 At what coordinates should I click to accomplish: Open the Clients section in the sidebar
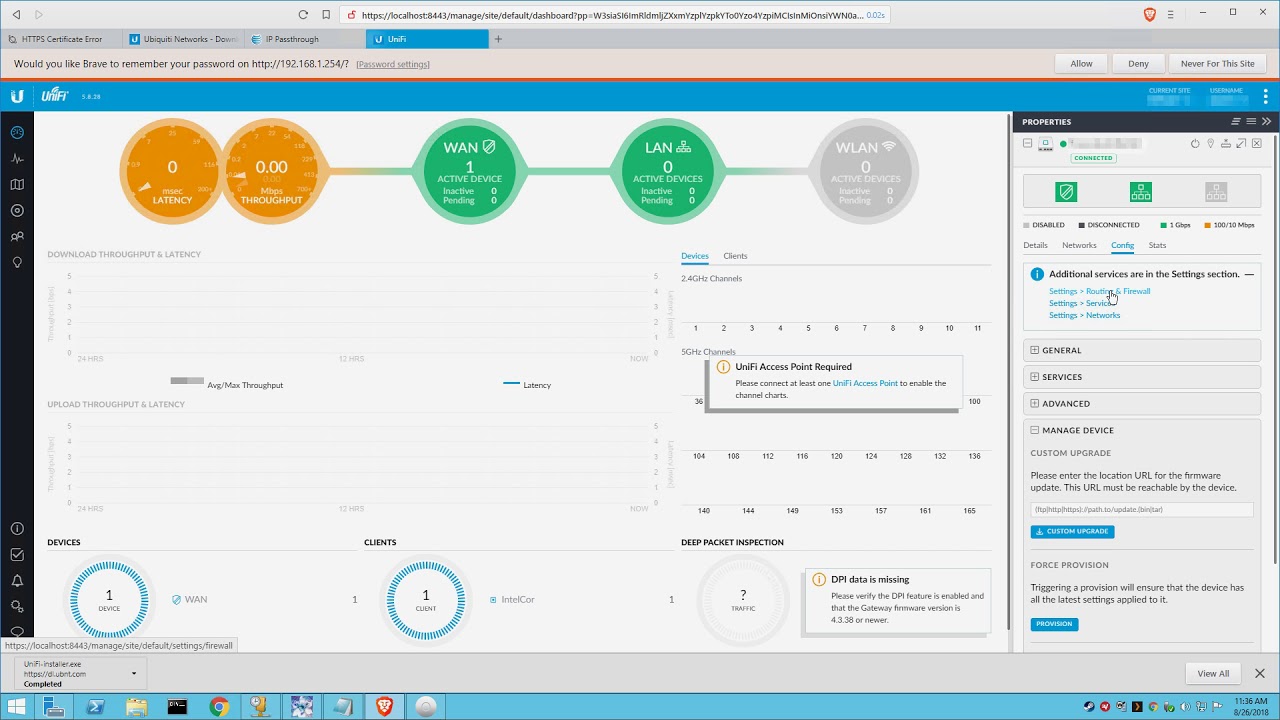pyautogui.click(x=17, y=237)
